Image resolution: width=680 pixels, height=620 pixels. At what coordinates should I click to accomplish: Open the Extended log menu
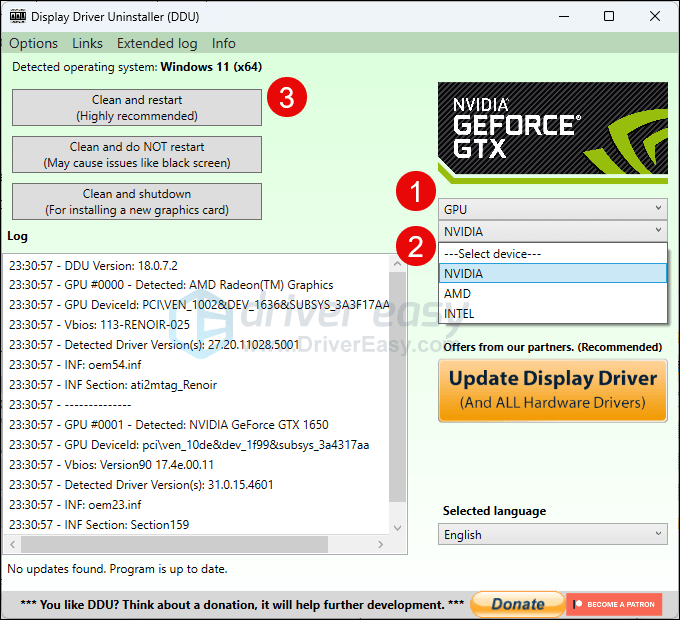coord(157,43)
